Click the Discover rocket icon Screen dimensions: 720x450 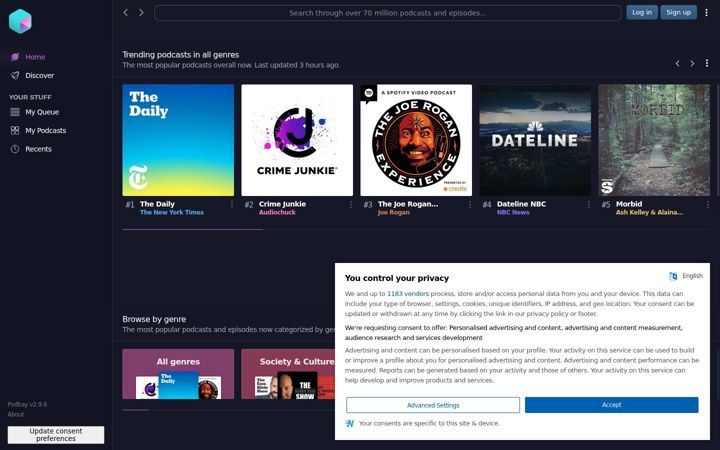[15, 75]
